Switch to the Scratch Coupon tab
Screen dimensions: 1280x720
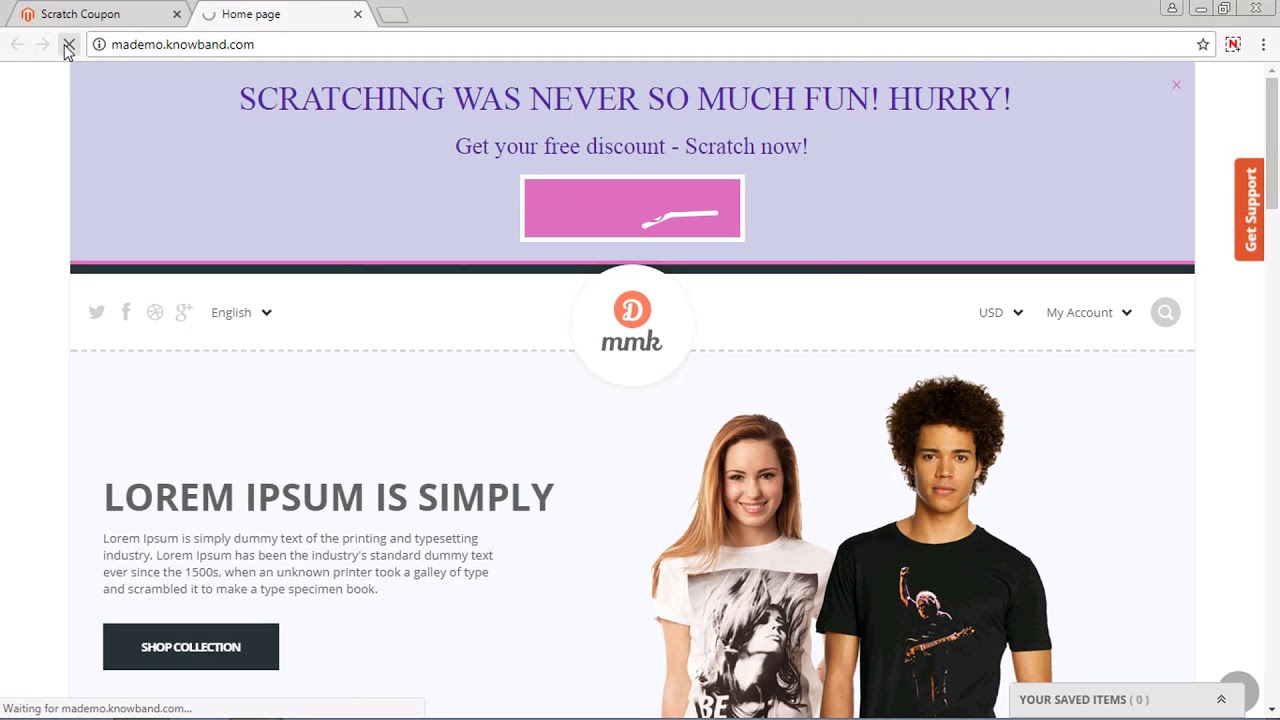click(96, 14)
